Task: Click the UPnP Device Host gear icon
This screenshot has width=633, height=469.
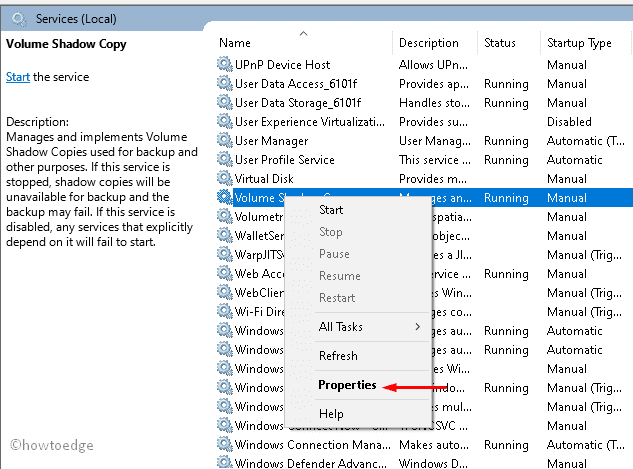Action: 224,65
